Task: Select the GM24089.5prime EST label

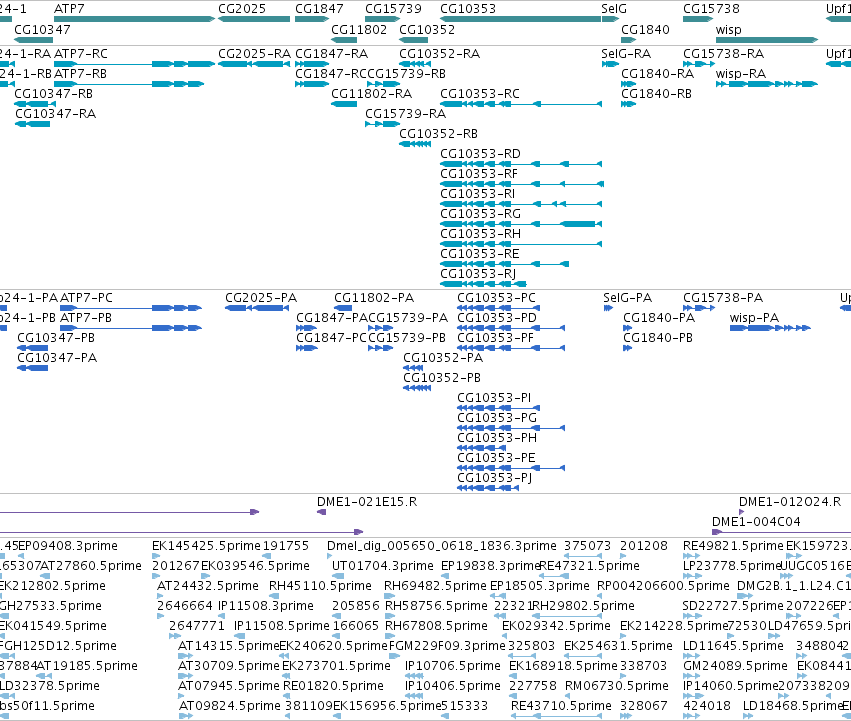Action: pyautogui.click(x=735, y=666)
